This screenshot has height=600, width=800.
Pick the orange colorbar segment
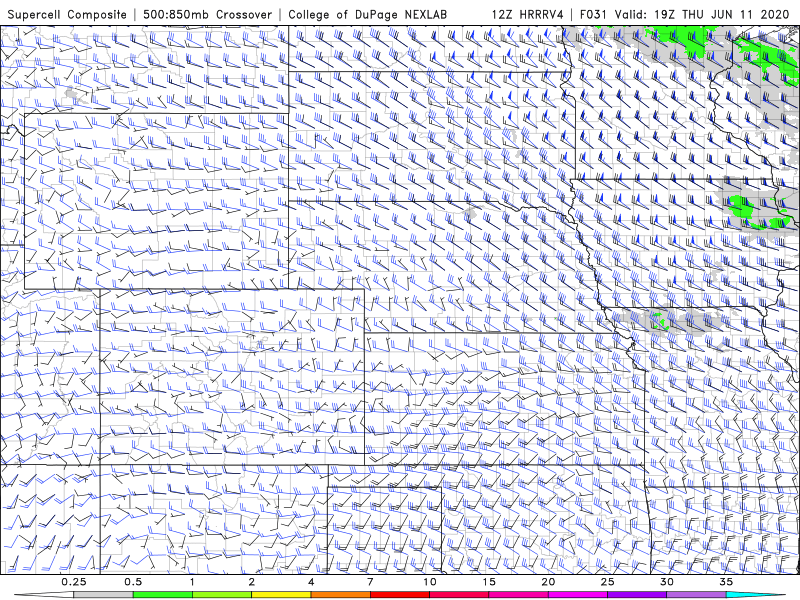340,595
